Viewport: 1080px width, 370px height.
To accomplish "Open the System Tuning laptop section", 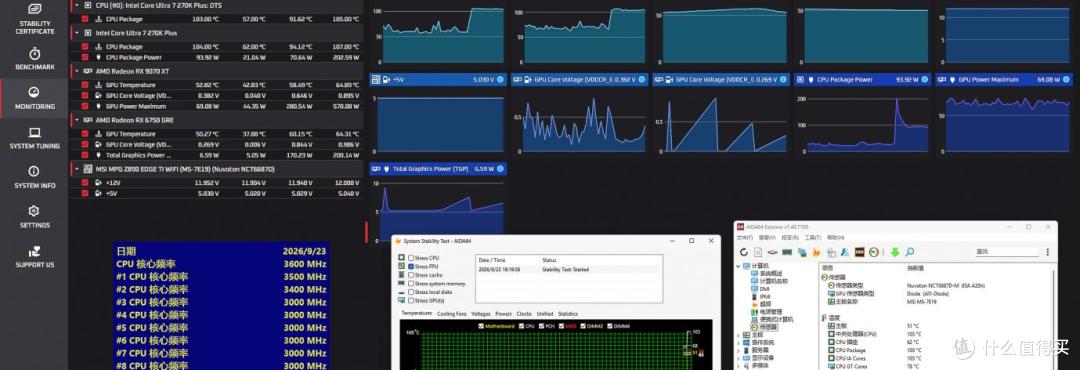I will pos(34,138).
